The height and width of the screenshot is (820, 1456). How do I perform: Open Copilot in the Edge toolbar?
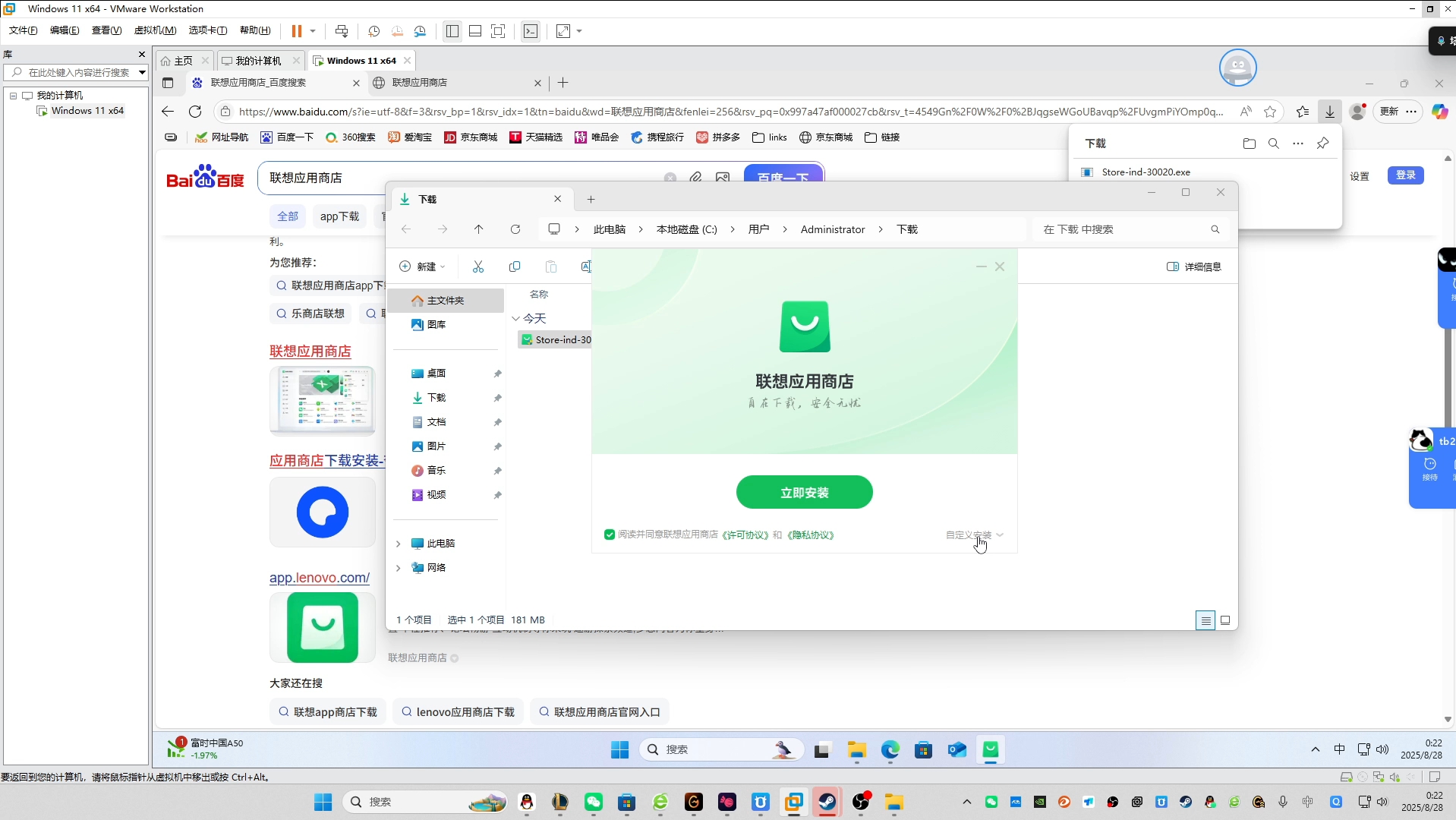click(1440, 111)
